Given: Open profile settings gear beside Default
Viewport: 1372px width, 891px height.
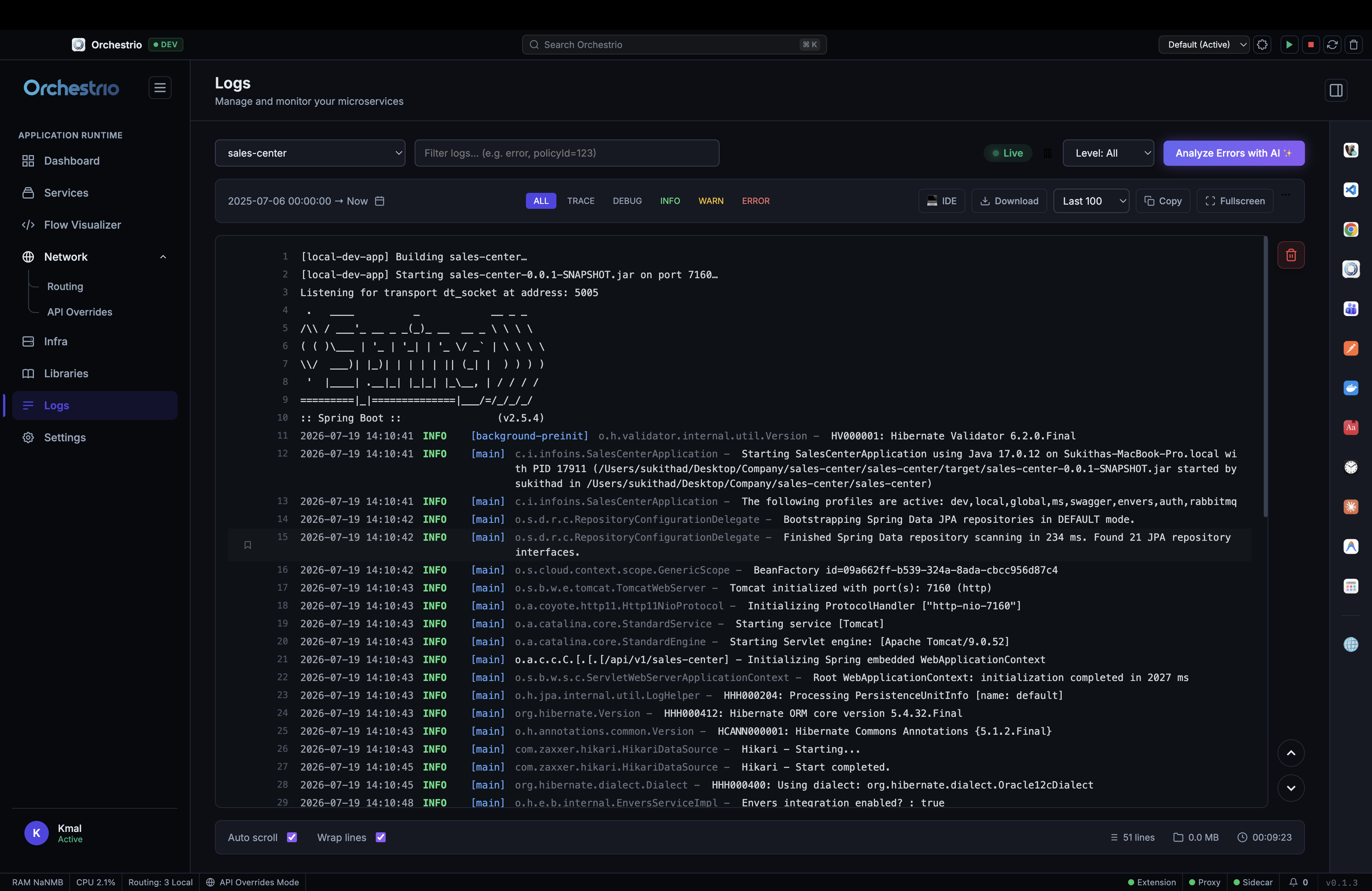Looking at the screenshot, I should pyautogui.click(x=1262, y=44).
